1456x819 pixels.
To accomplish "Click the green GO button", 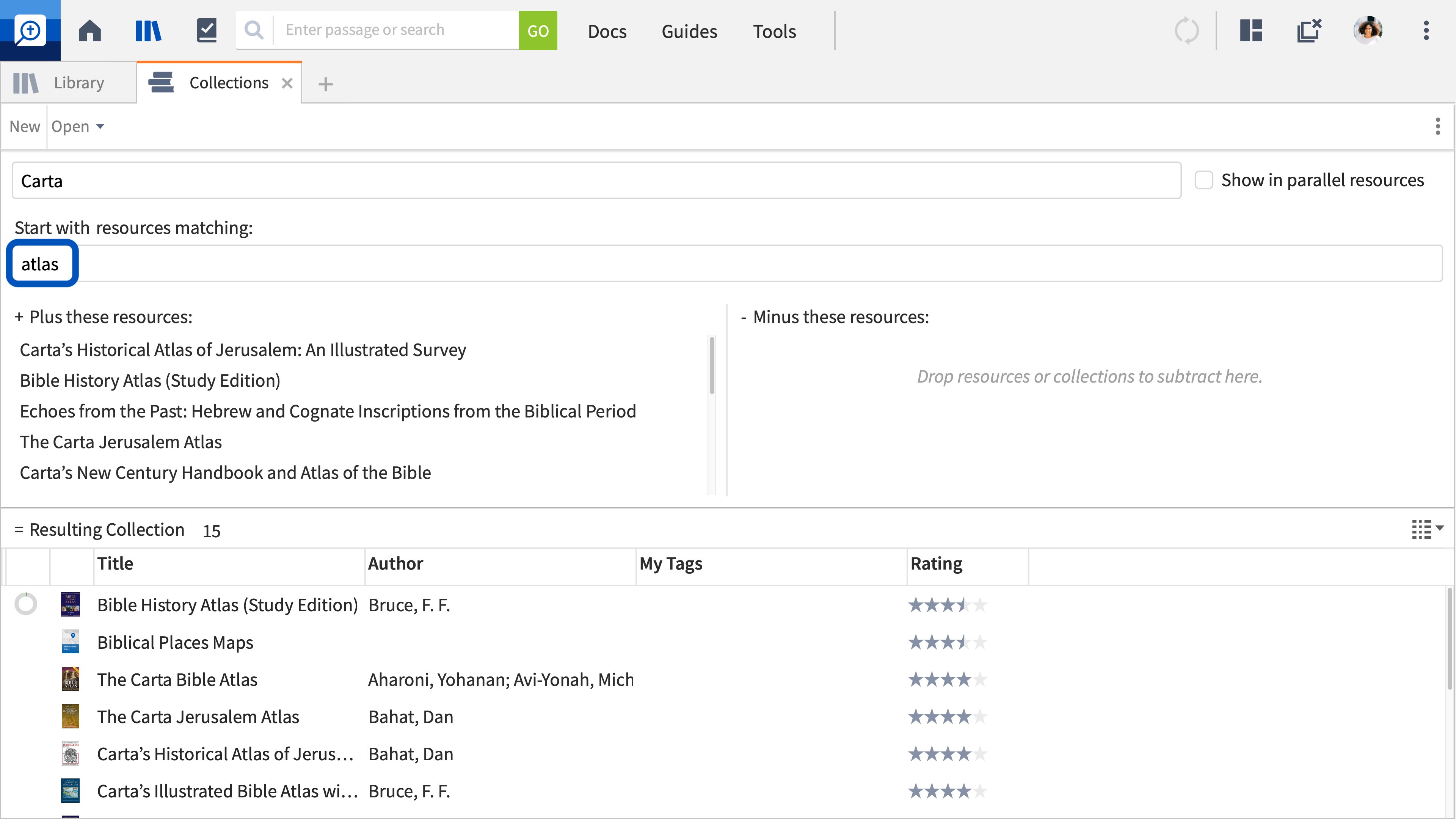I will [x=538, y=30].
